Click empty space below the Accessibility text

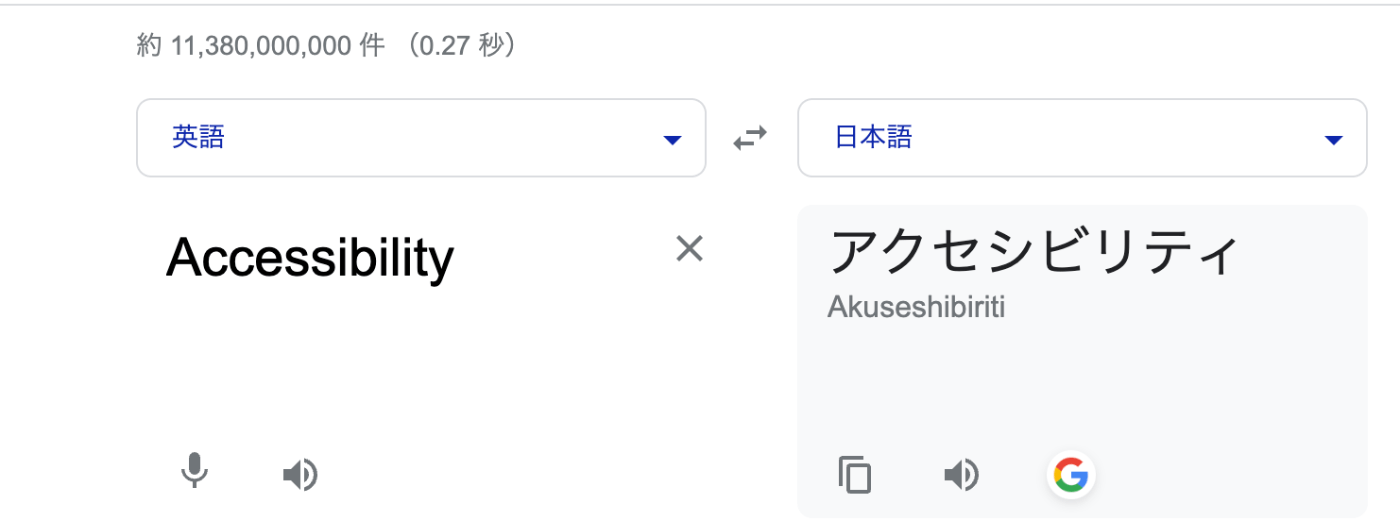420,370
